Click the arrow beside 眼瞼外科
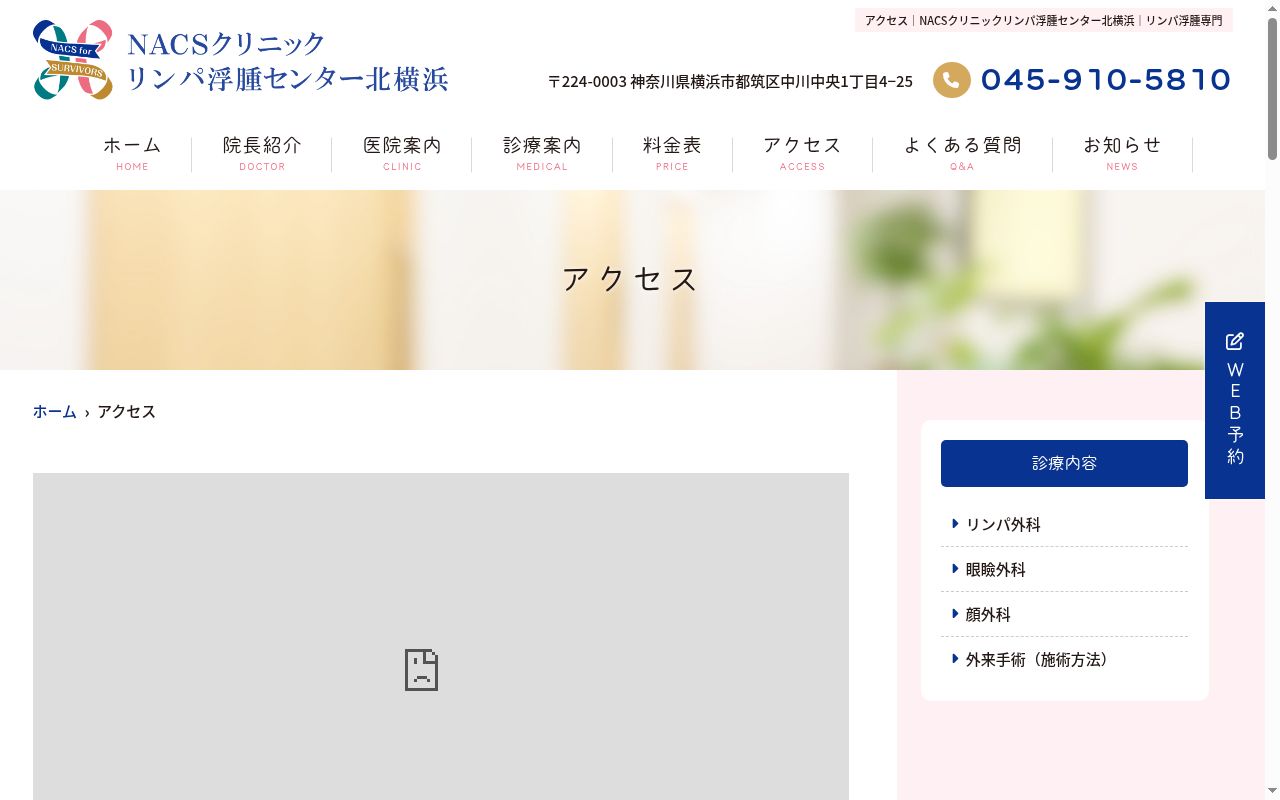The image size is (1280, 800). coord(956,568)
